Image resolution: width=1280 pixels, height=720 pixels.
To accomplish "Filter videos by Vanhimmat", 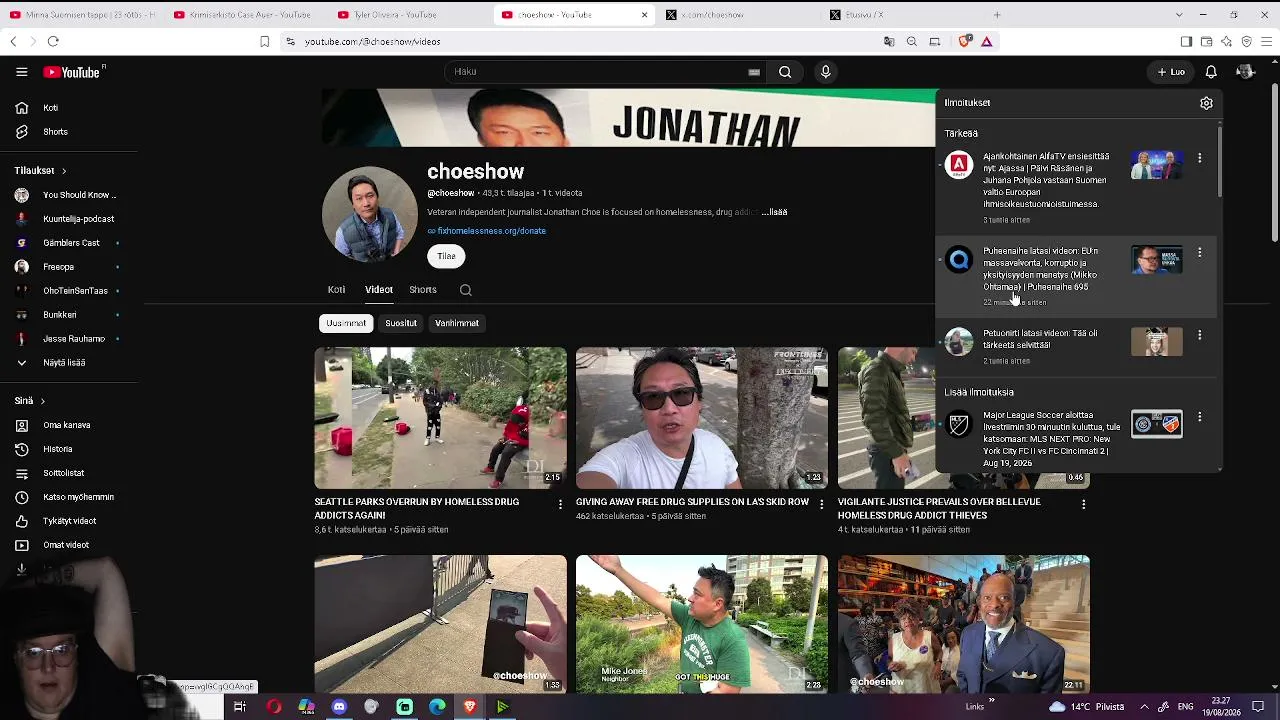I will pos(457,323).
